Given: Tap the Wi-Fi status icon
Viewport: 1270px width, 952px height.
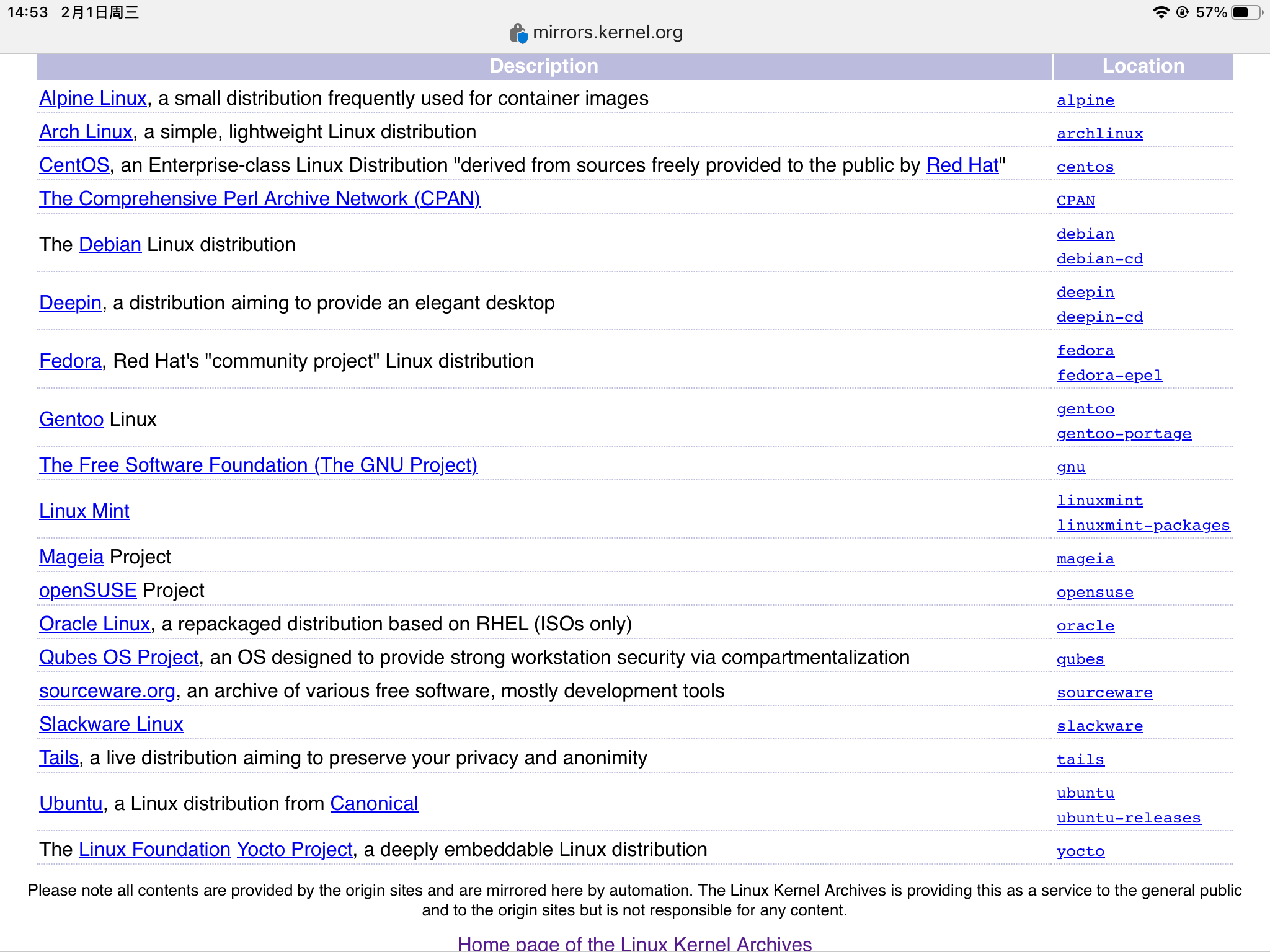Looking at the screenshot, I should coord(1160,11).
